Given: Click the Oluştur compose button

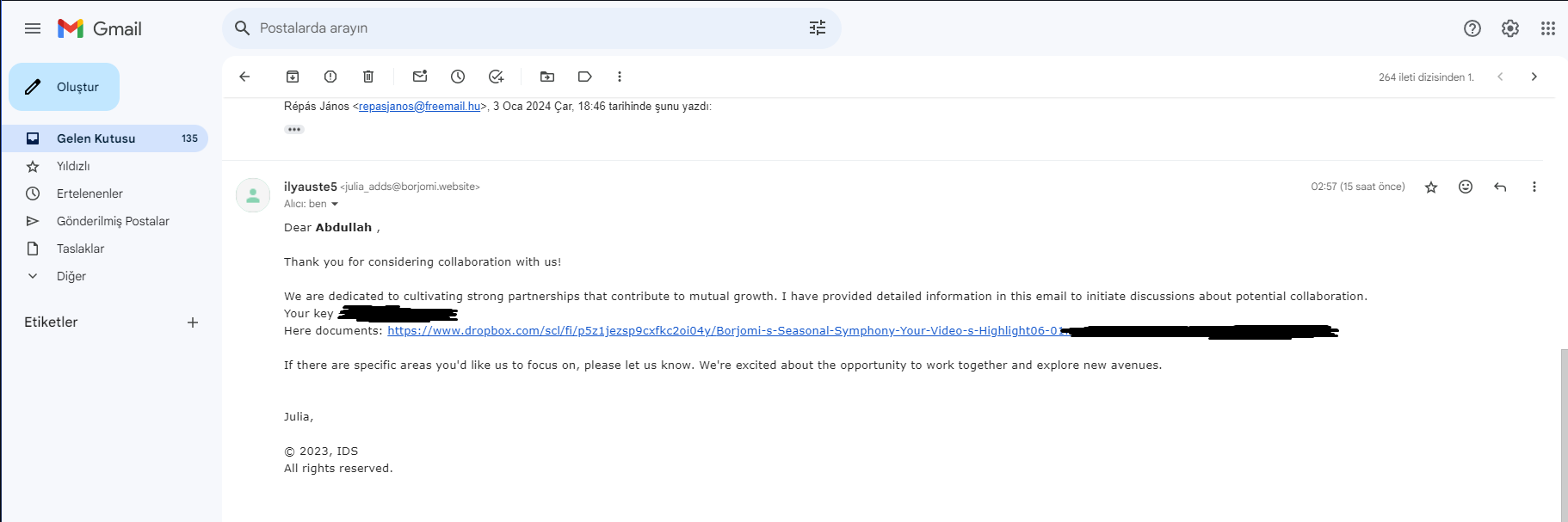Looking at the screenshot, I should click(x=65, y=87).
